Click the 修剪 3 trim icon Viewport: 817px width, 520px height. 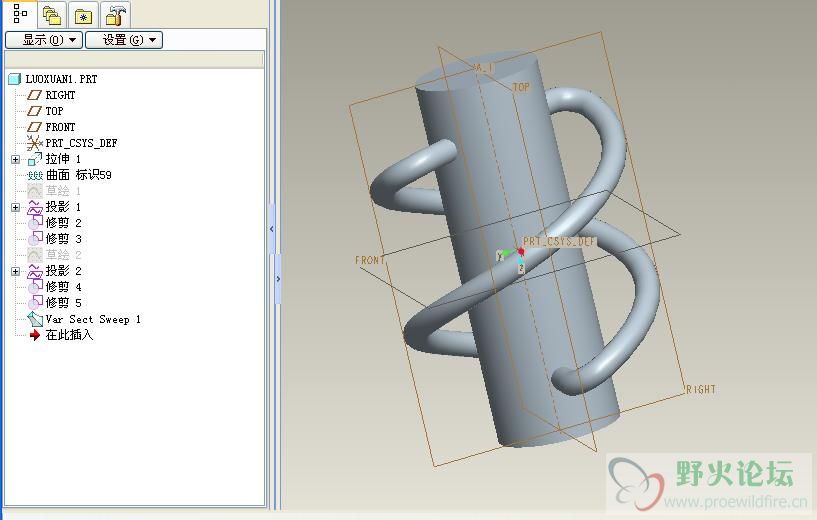[35, 239]
